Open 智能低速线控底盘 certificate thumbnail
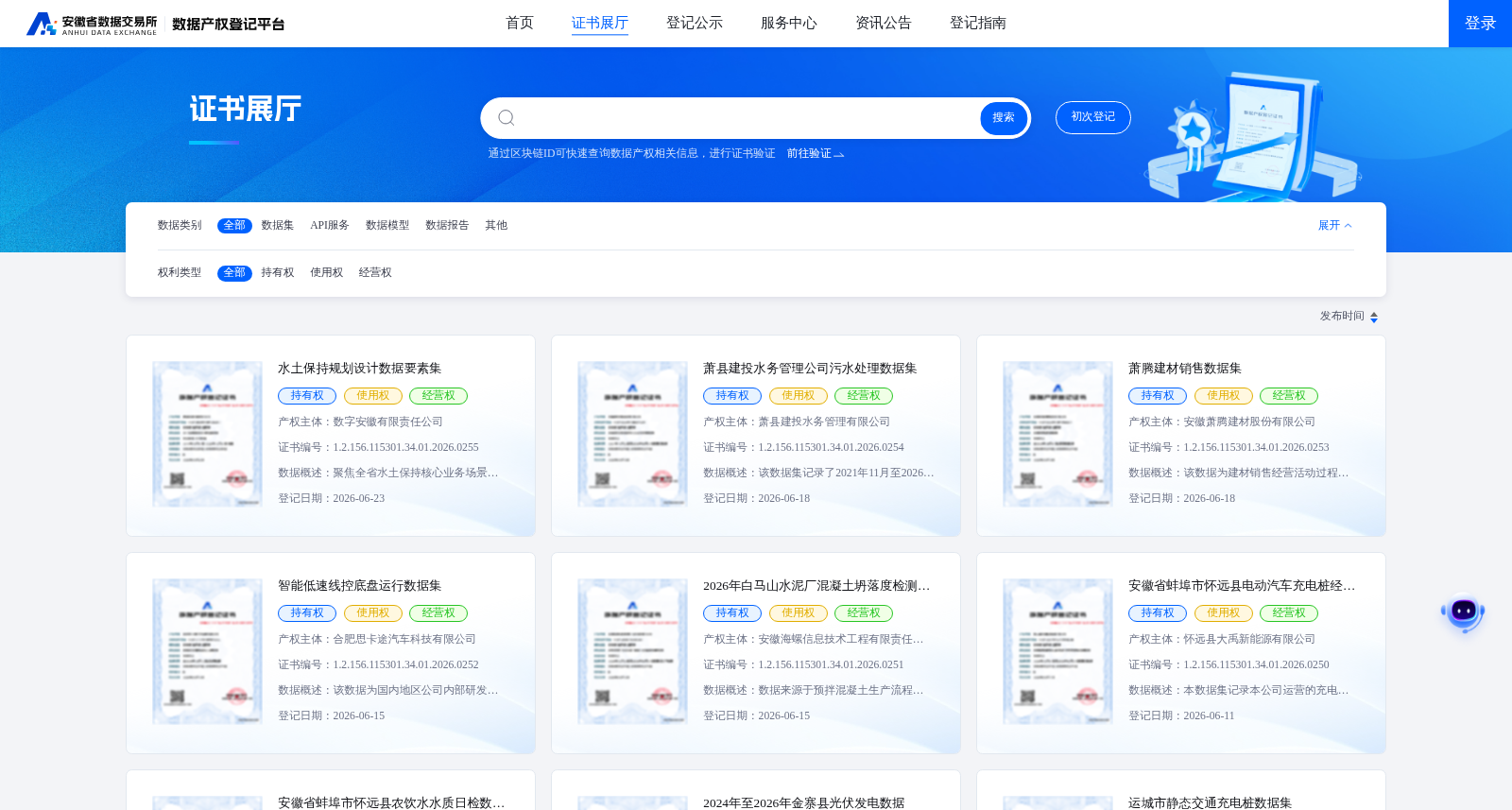 click(x=207, y=651)
